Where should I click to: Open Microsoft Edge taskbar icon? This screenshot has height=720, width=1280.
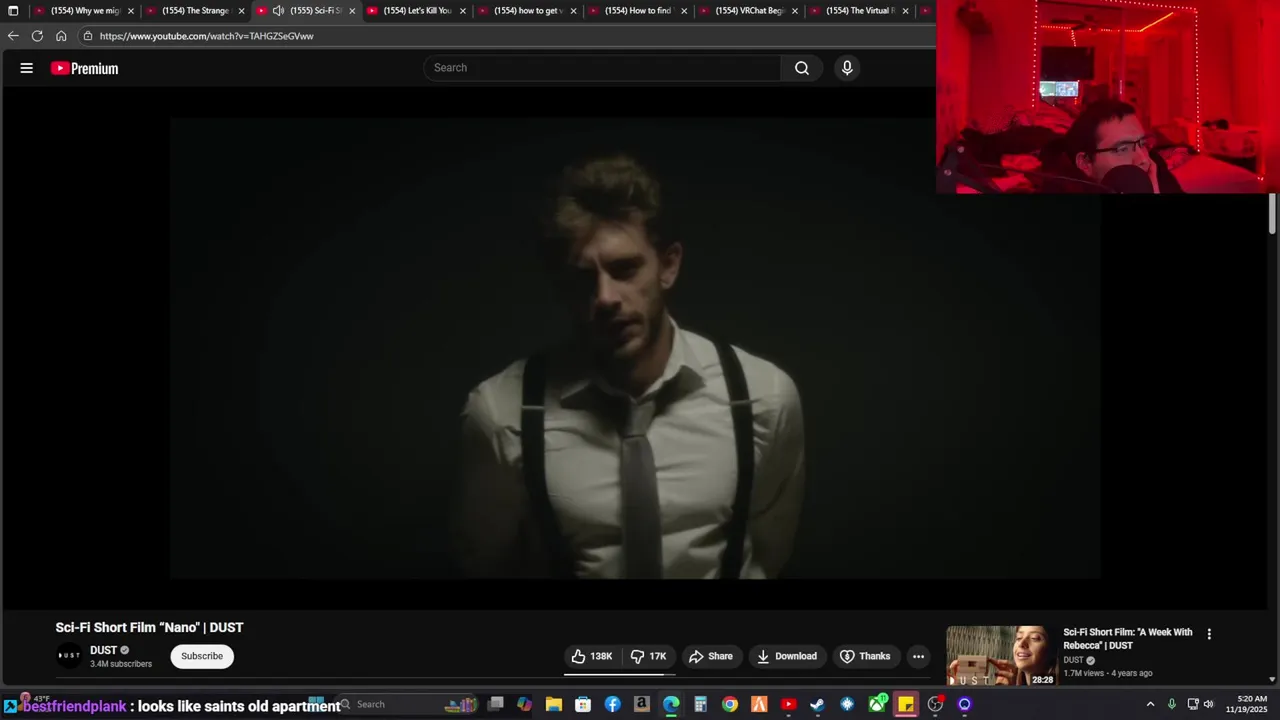point(671,704)
